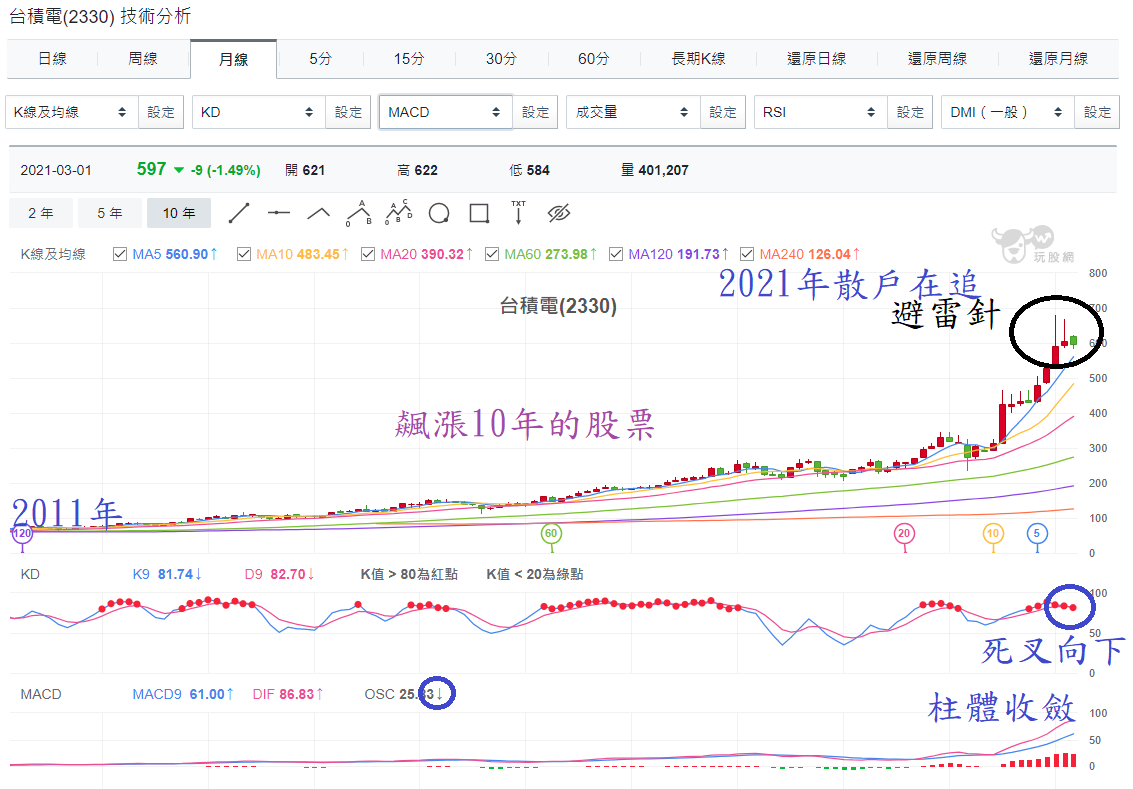Image resolution: width=1133 pixels, height=789 pixels.
Task: Set chart range to 10 年
Action: 178,213
